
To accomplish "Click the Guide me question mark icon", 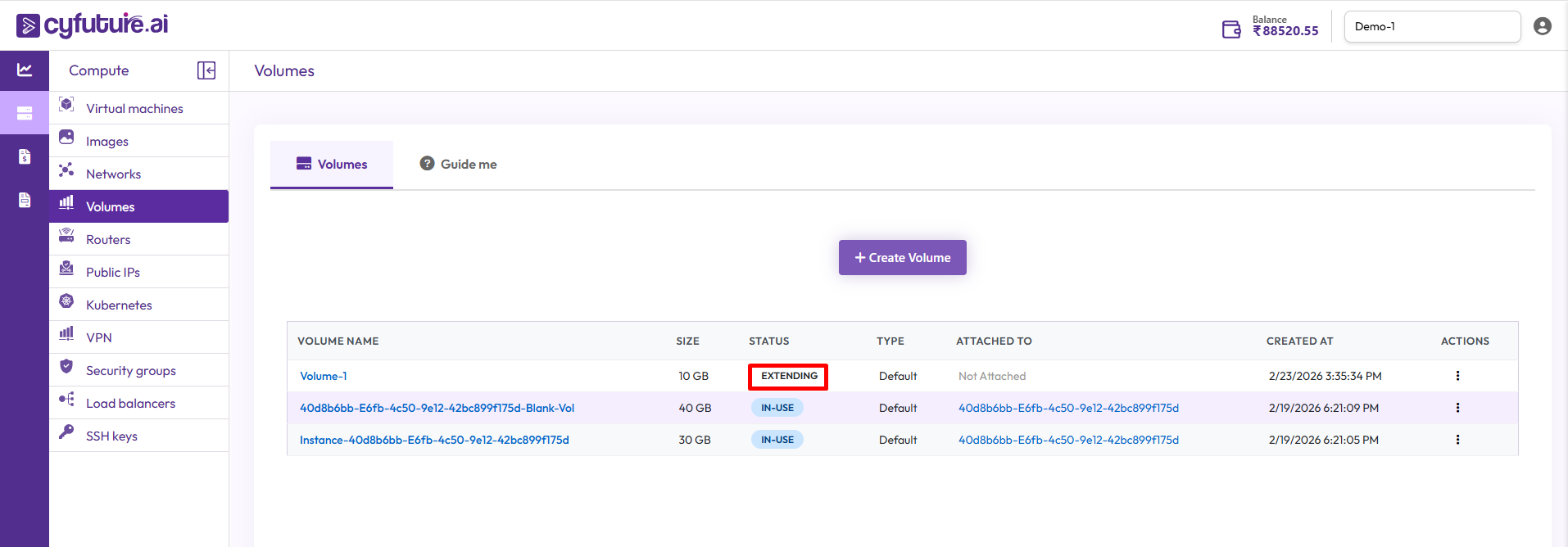I will click(427, 164).
